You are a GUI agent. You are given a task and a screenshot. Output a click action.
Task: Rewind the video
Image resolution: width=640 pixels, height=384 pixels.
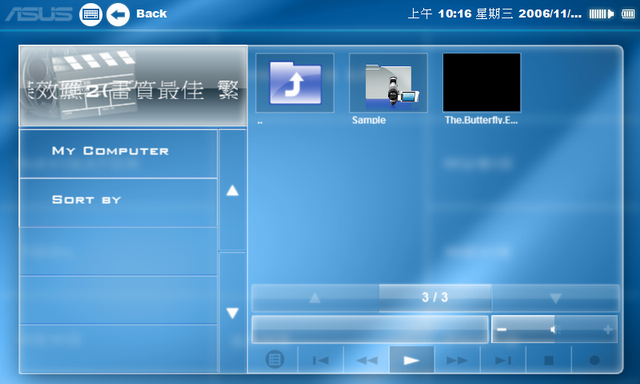[367, 360]
